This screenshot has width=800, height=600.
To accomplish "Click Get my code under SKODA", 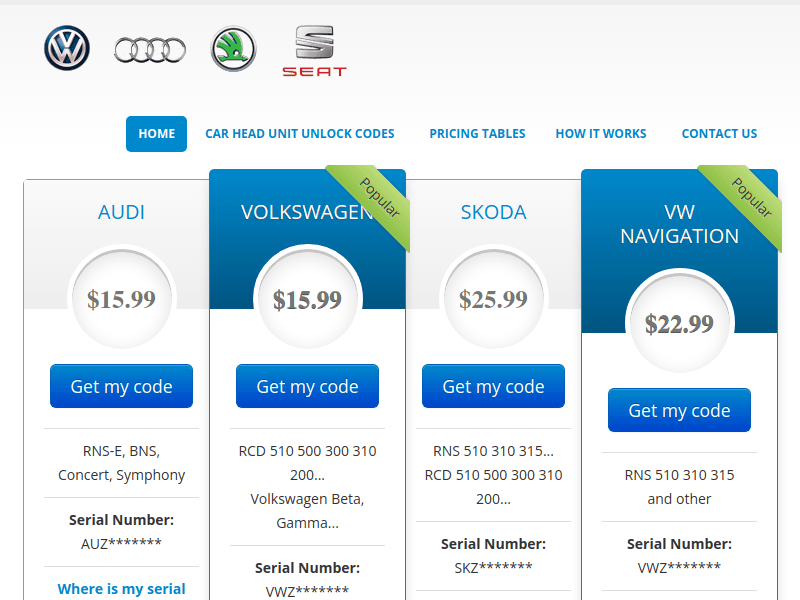I will [x=493, y=386].
